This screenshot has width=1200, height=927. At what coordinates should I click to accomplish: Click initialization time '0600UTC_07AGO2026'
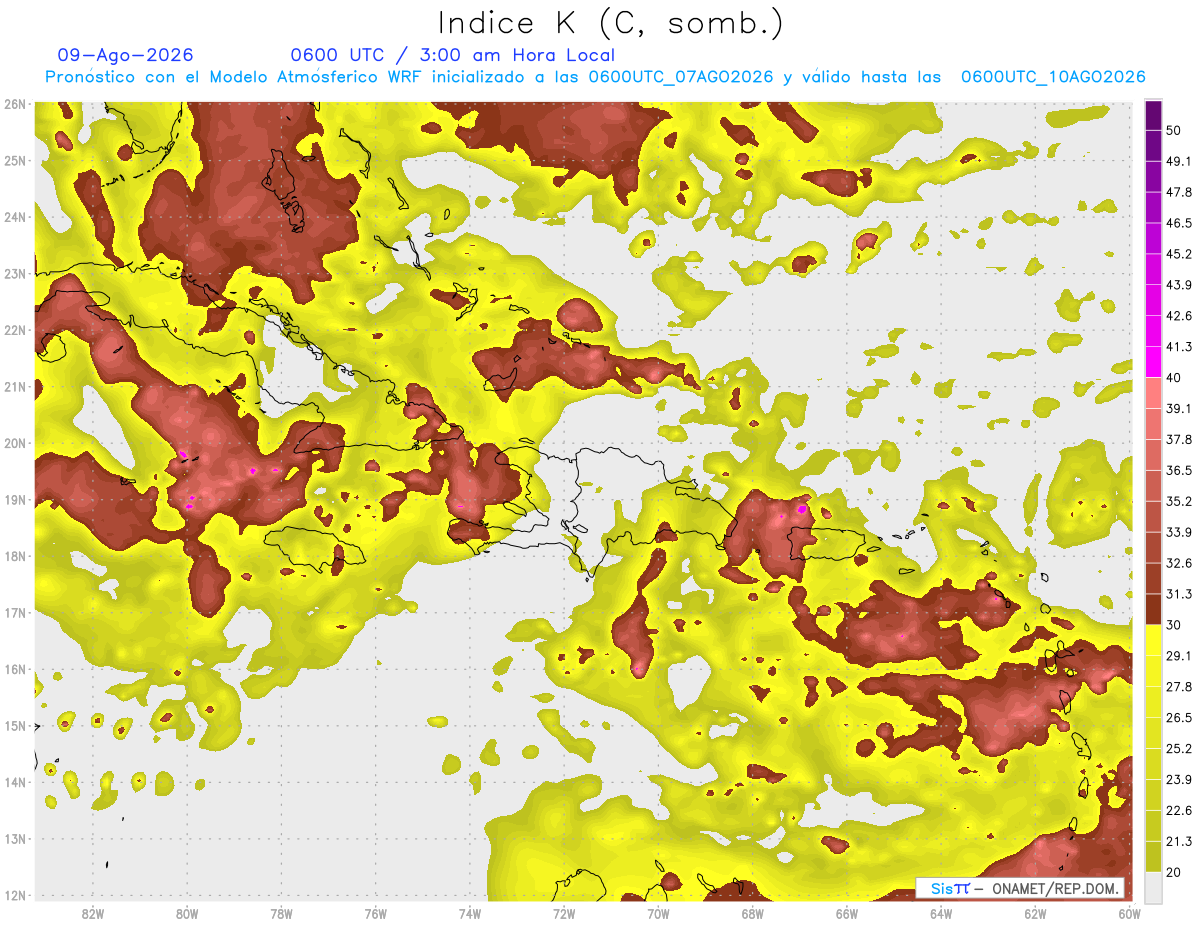pos(680,77)
